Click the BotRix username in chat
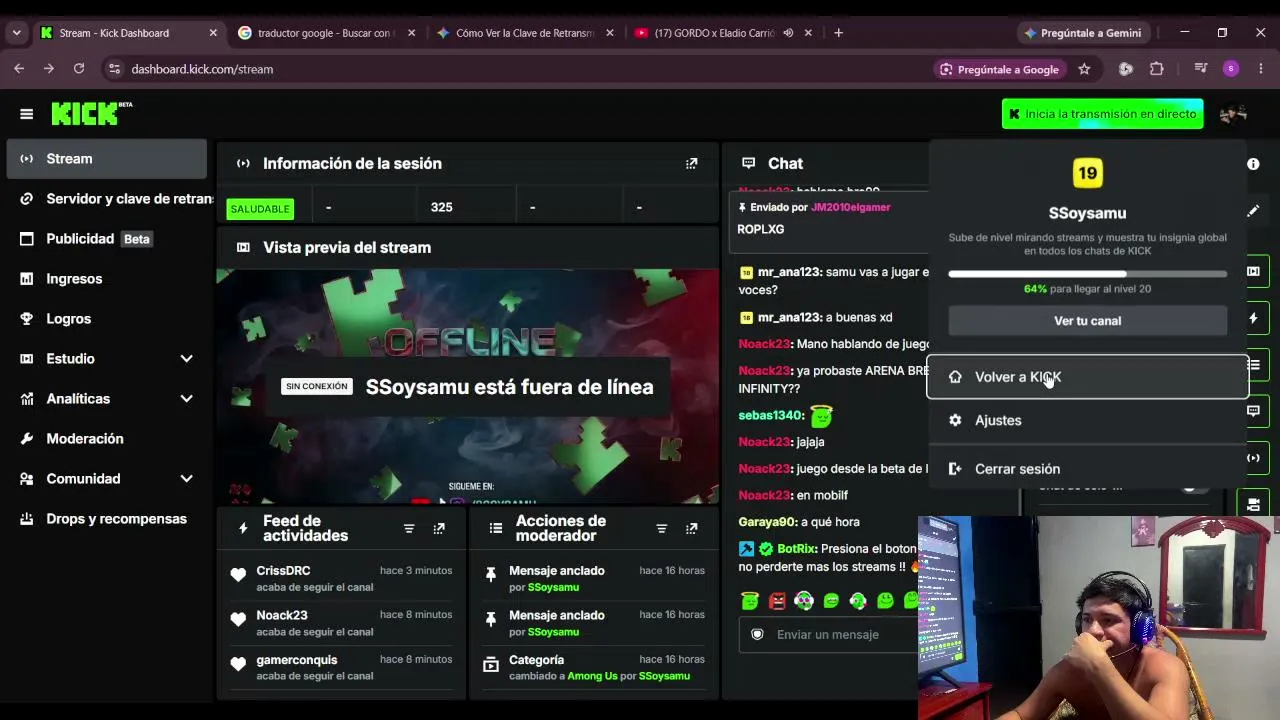Image resolution: width=1280 pixels, height=720 pixels. click(796, 549)
